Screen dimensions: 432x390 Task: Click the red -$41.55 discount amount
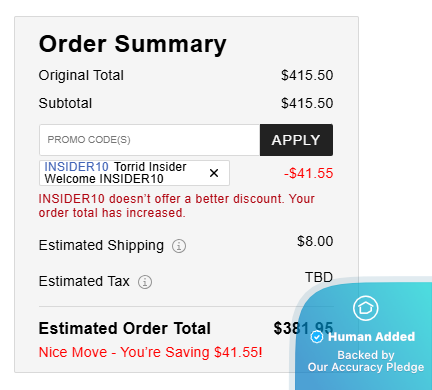pyautogui.click(x=308, y=173)
